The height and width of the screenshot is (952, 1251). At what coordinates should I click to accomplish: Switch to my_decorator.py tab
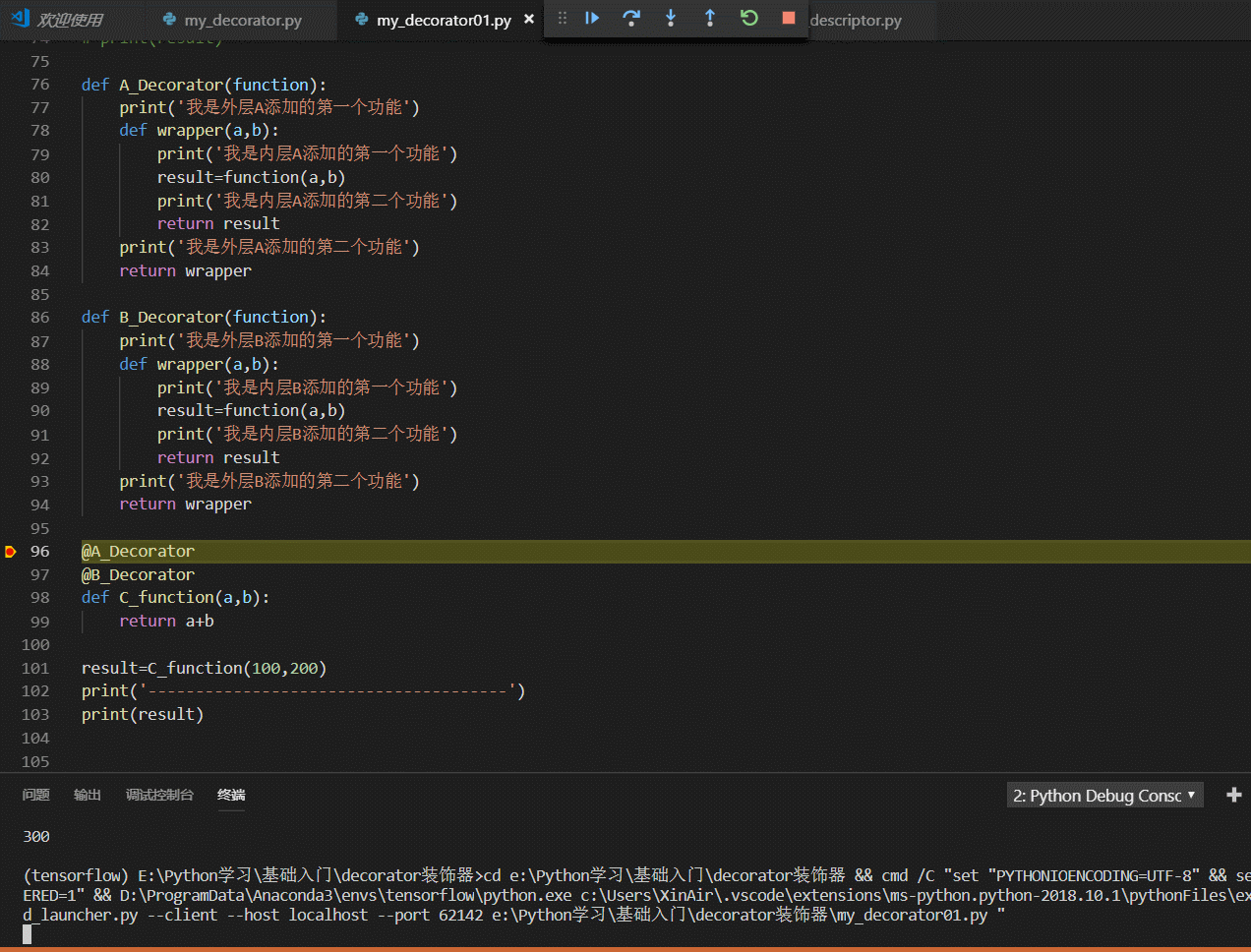click(x=243, y=20)
